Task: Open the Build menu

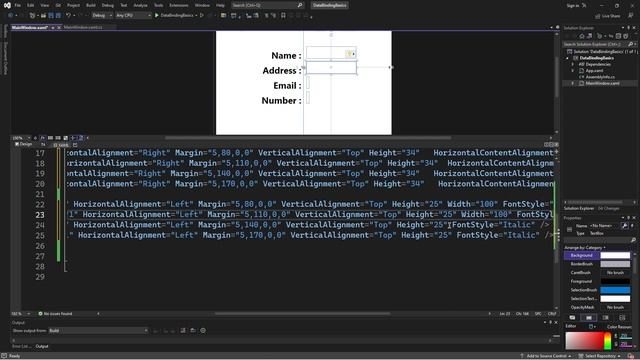Action: (x=91, y=5)
